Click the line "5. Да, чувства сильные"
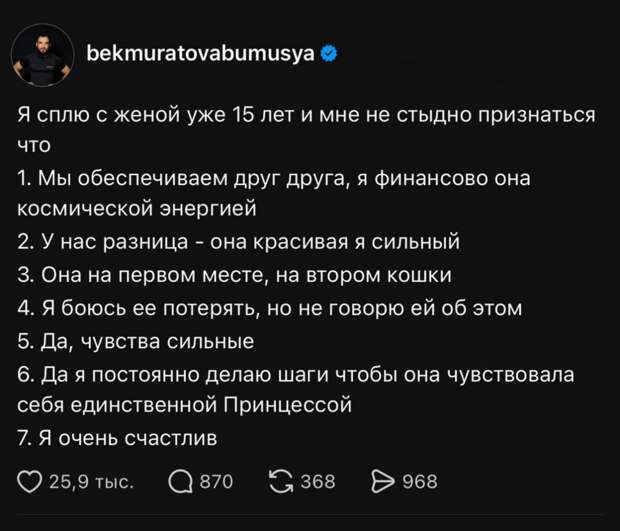620x531 pixels. [135, 341]
